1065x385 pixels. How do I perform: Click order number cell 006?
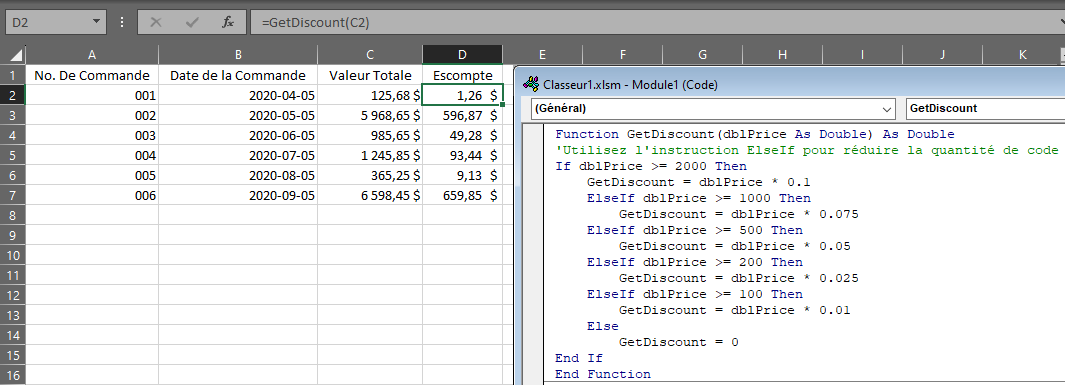(x=92, y=196)
